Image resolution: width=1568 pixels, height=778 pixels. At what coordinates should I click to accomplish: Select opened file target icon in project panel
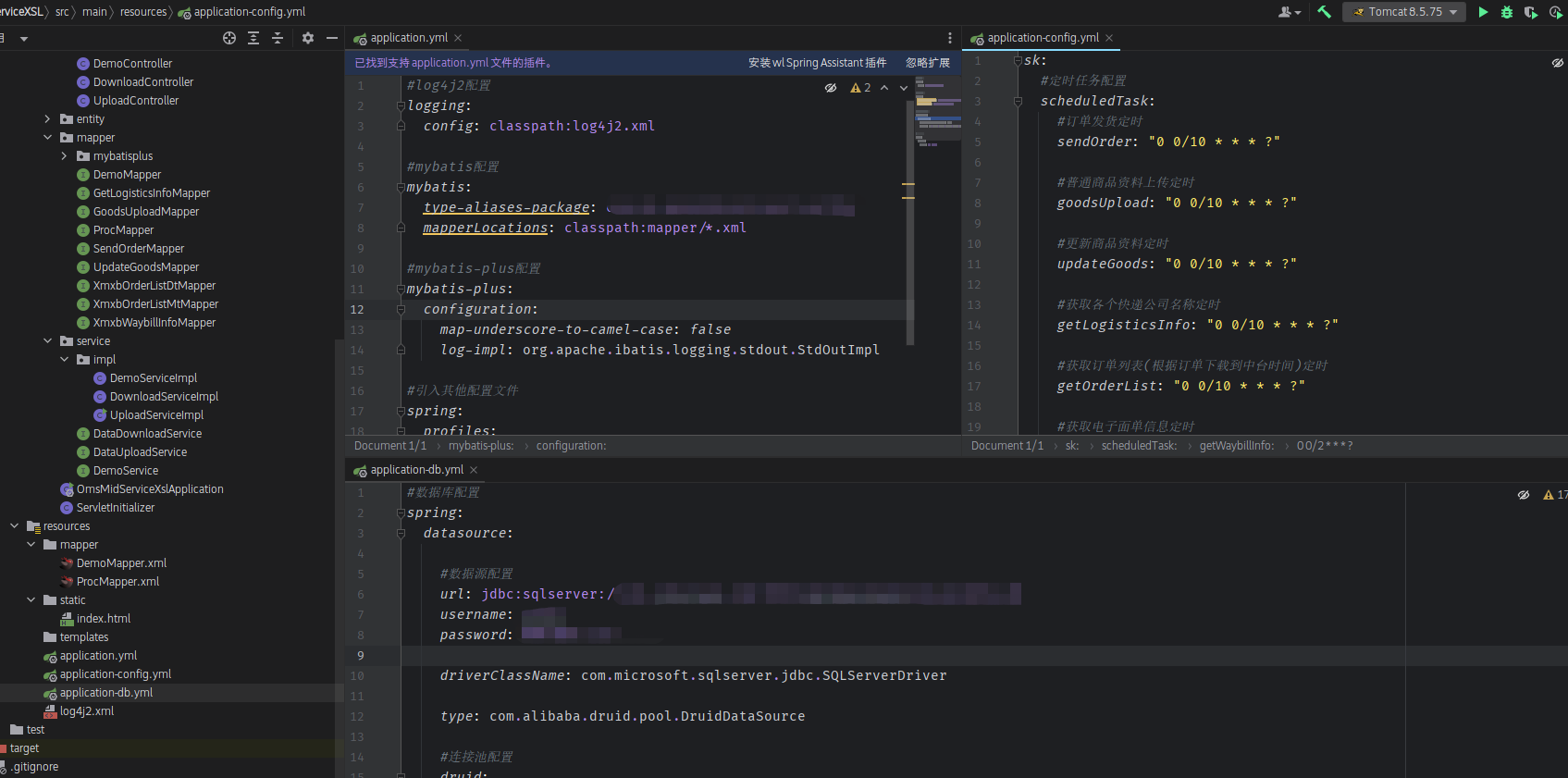point(229,38)
